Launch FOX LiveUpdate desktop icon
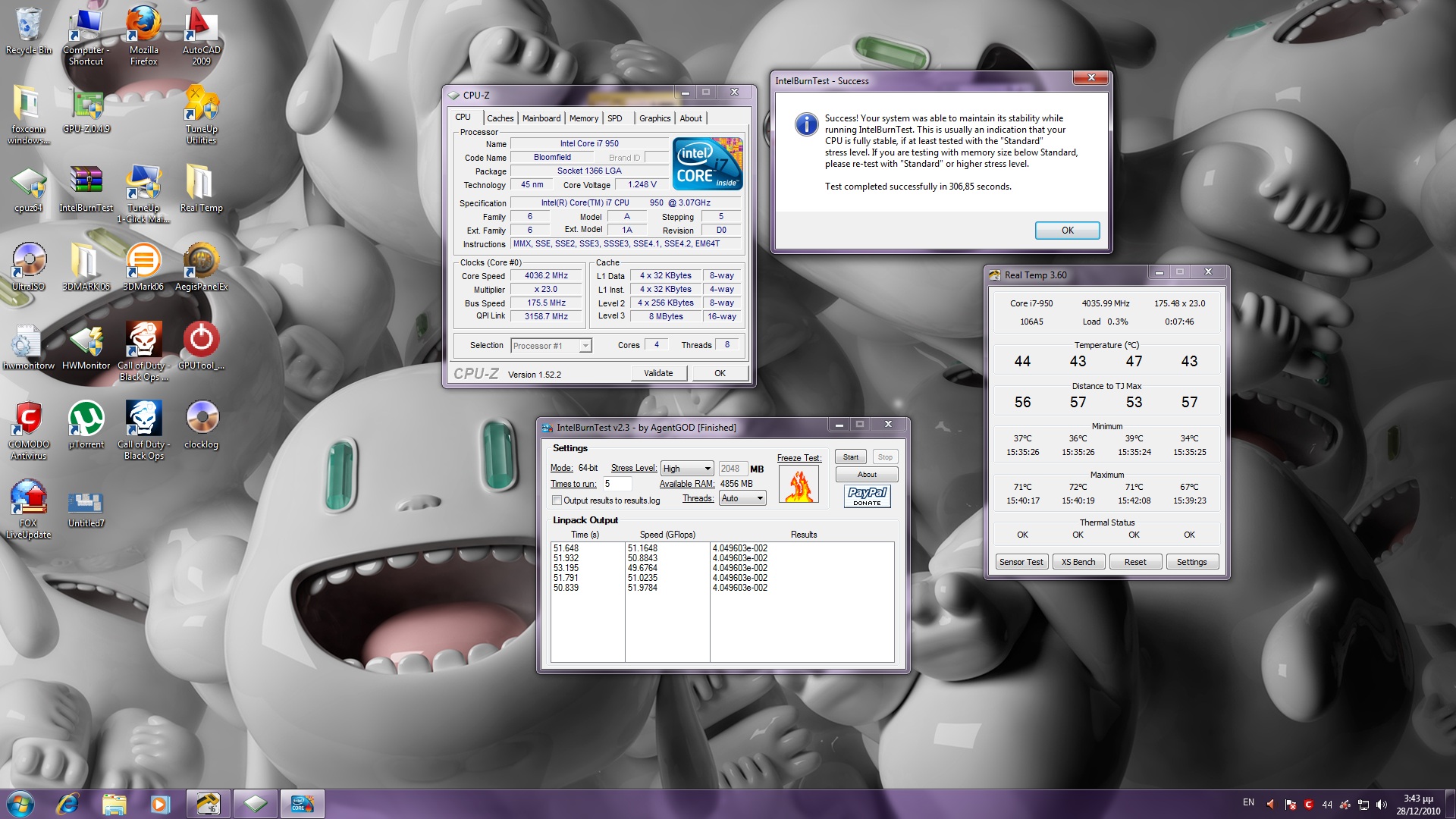Image resolution: width=1456 pixels, height=819 pixels. [x=28, y=508]
